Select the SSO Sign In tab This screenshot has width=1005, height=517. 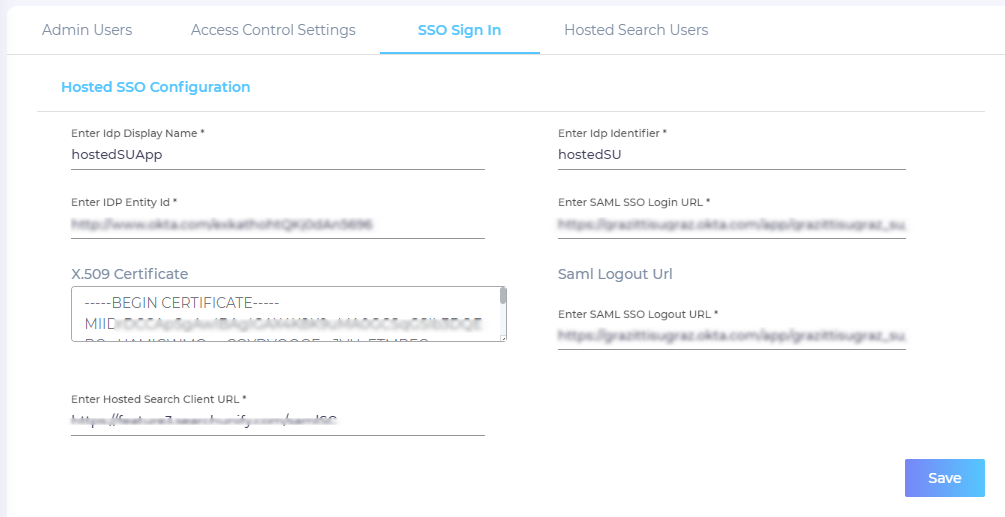pyautogui.click(x=459, y=30)
